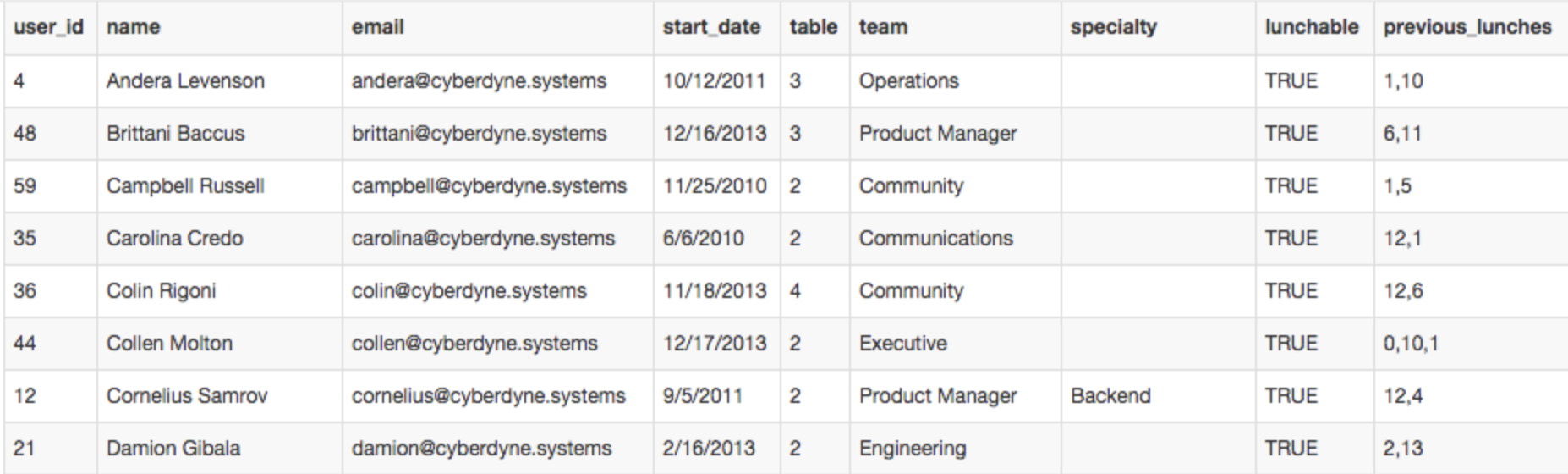Select the start_date column header
The image size is (1568, 474).
tap(711, 27)
